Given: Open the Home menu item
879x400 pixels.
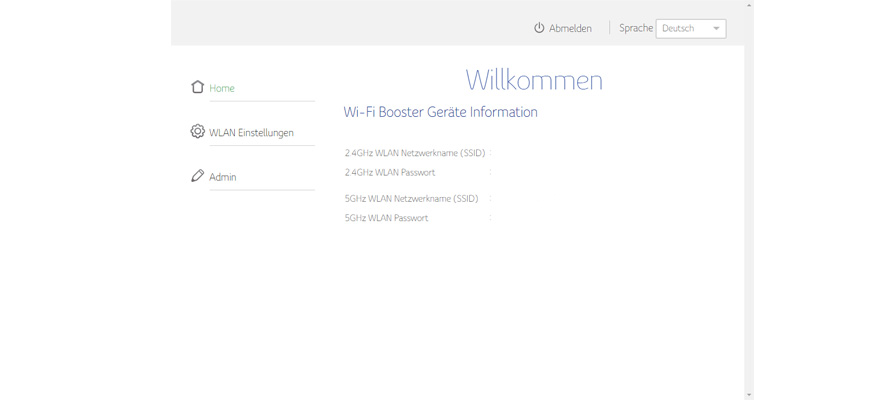Looking at the screenshot, I should 222,88.
